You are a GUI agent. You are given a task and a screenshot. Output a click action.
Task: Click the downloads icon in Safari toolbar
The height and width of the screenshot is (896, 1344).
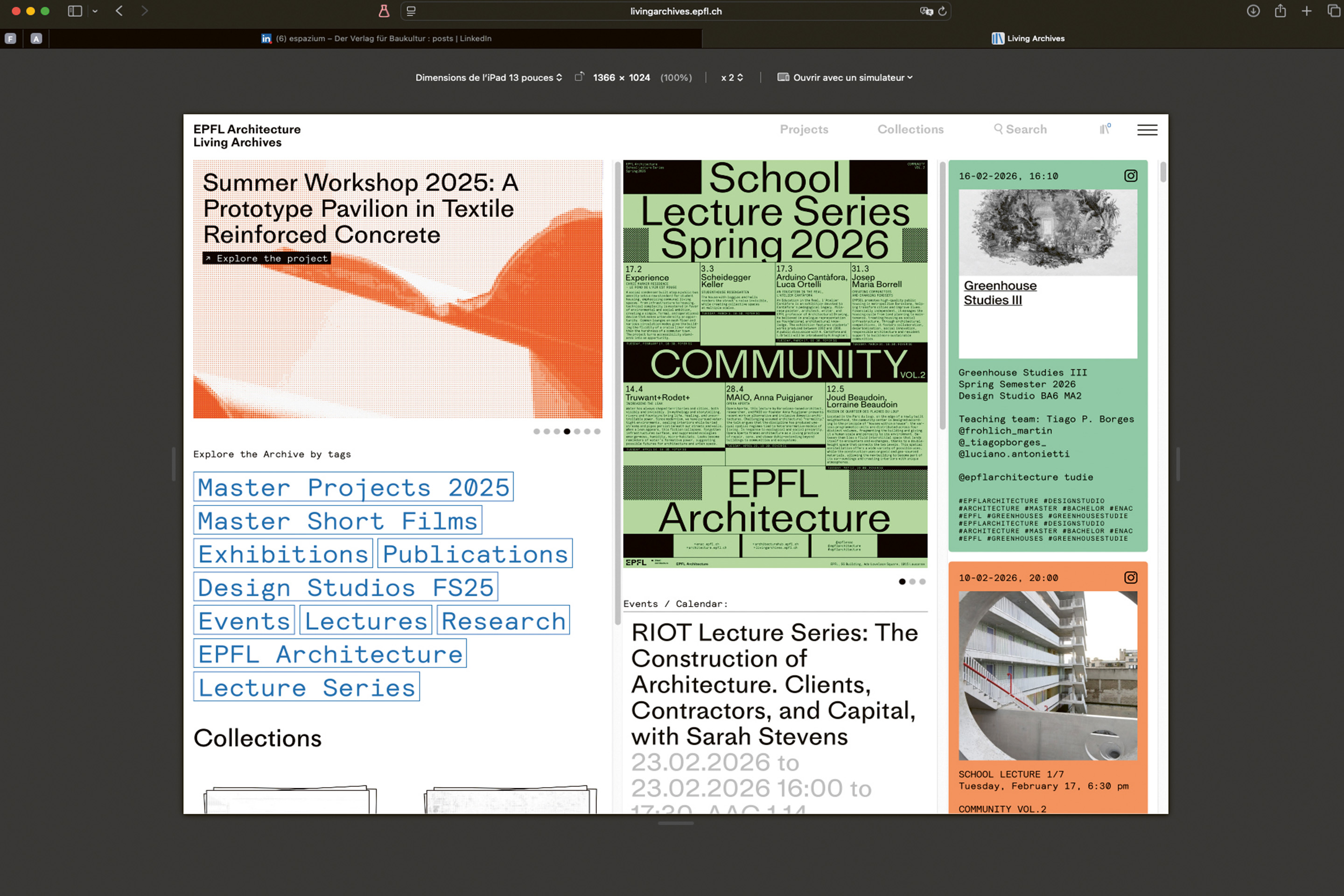pyautogui.click(x=1253, y=11)
